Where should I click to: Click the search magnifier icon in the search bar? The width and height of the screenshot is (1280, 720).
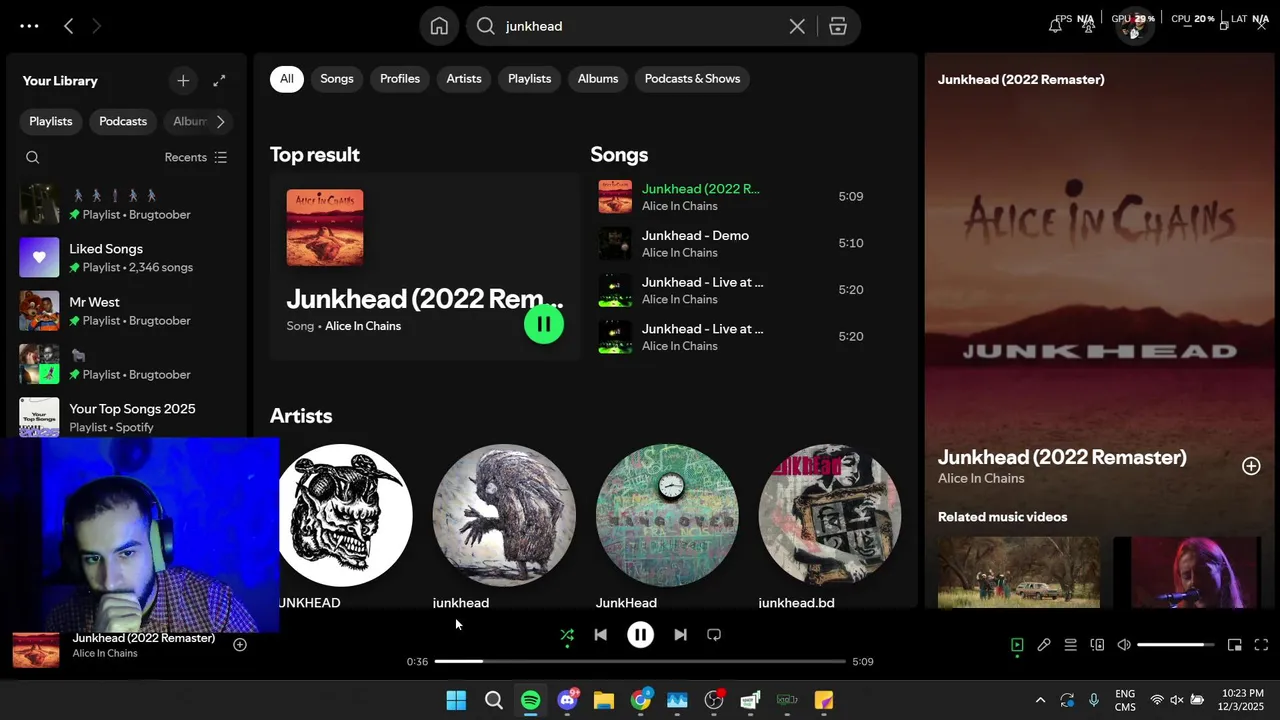point(486,26)
